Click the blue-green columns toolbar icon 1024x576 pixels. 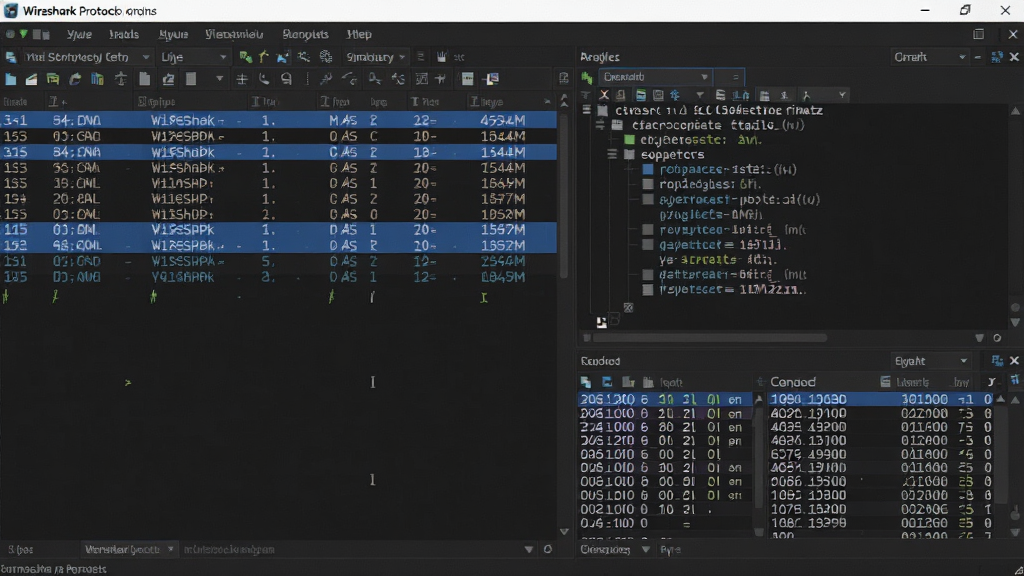pyautogui.click(x=97, y=79)
